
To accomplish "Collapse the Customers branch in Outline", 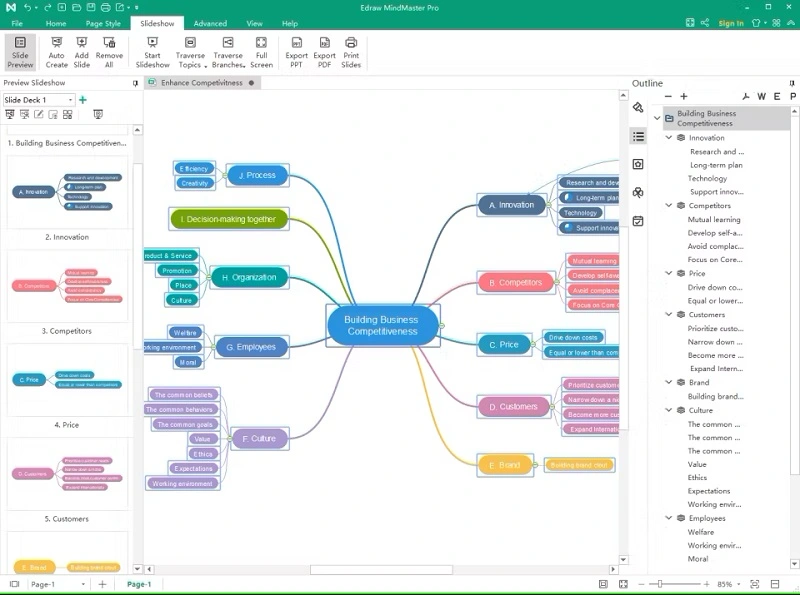I will coord(669,314).
